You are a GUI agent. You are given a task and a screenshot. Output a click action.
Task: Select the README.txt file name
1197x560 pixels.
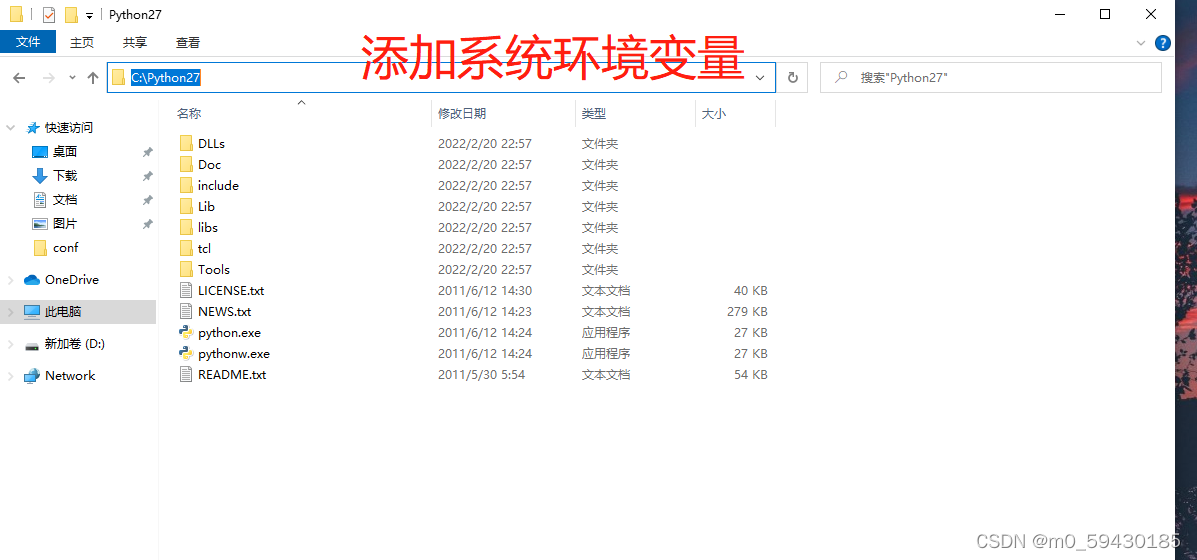[232, 375]
